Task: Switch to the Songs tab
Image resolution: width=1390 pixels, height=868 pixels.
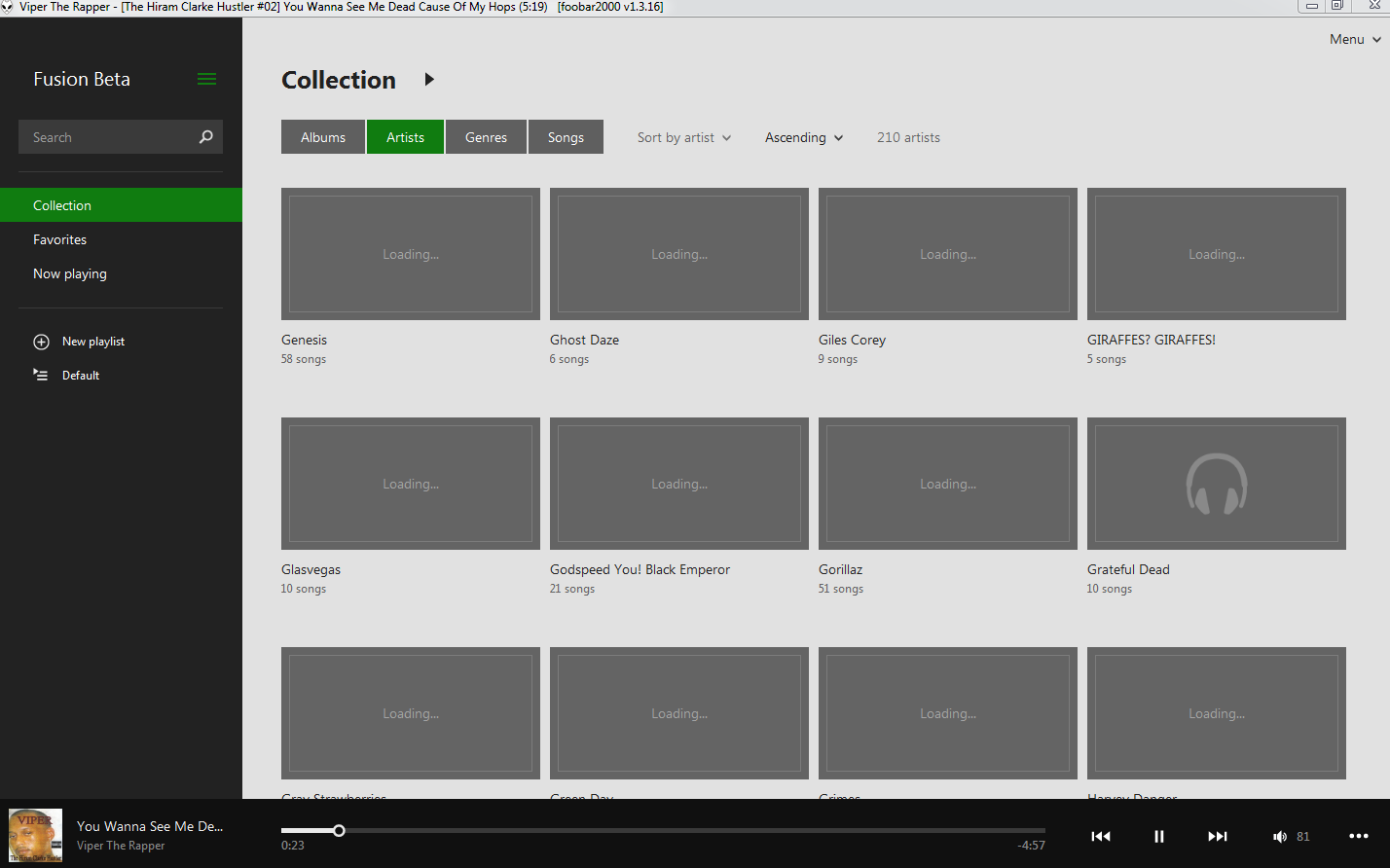Action: 566,137
